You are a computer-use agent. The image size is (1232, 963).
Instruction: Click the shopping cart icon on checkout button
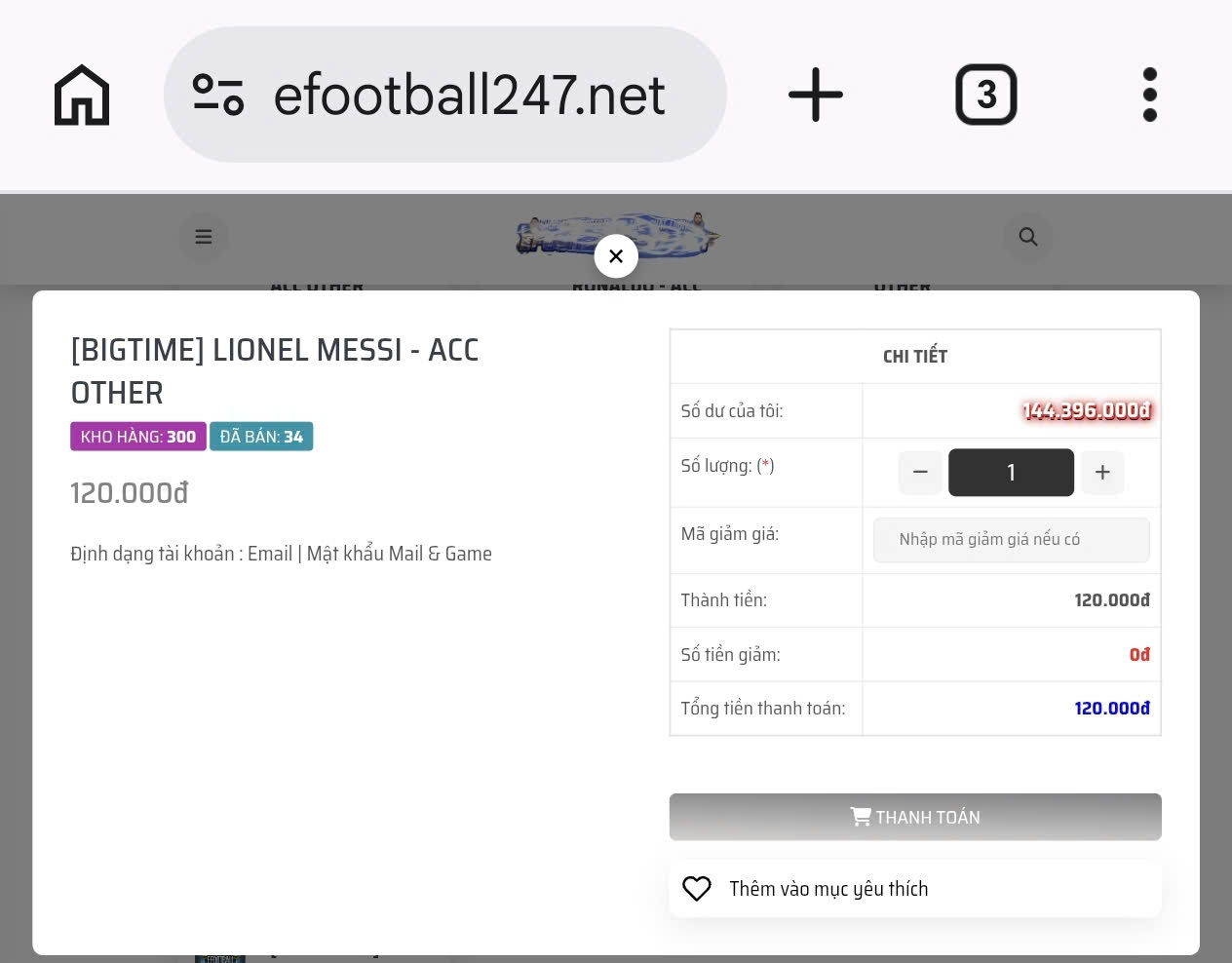click(861, 817)
